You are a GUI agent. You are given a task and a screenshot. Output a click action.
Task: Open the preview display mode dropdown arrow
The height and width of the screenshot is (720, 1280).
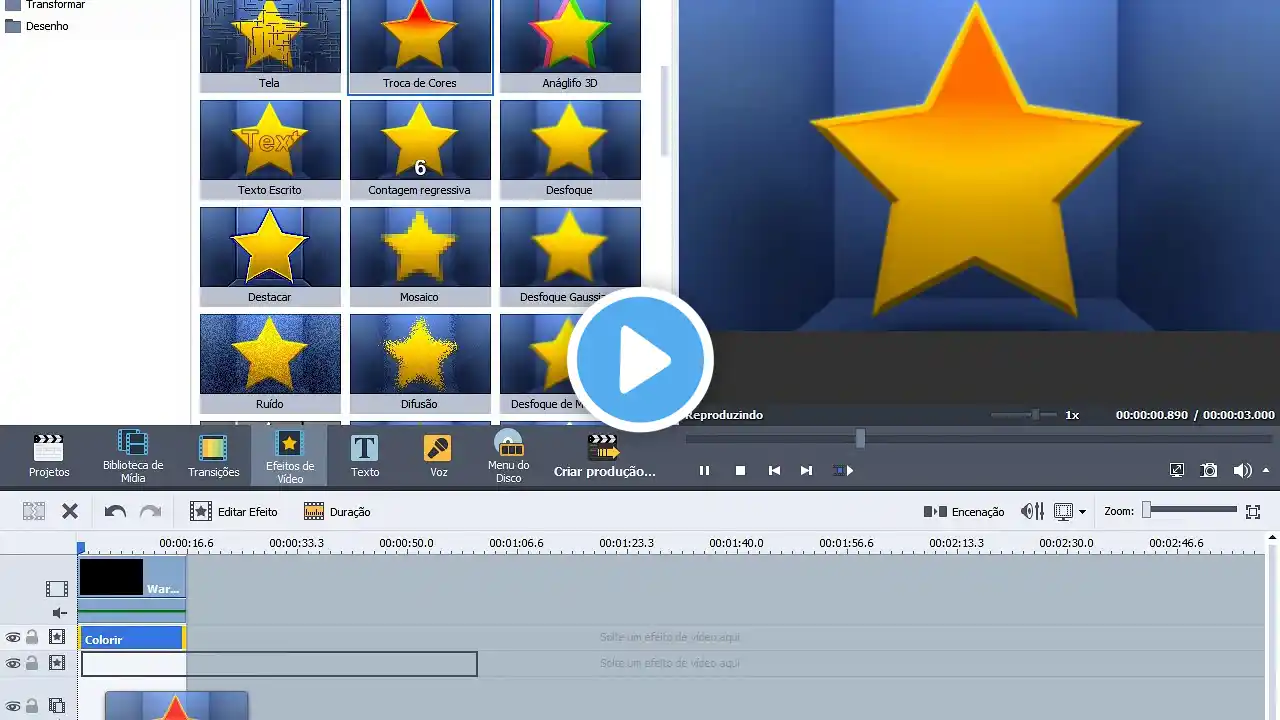[x=1082, y=512]
